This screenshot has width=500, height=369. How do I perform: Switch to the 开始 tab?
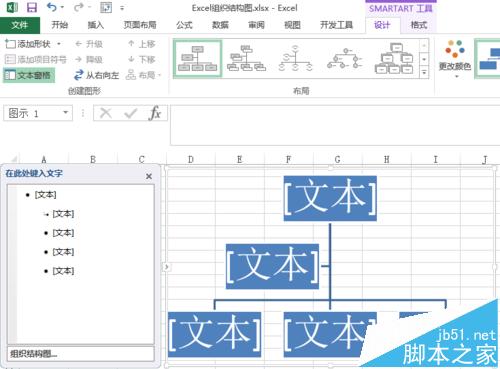tap(60, 25)
